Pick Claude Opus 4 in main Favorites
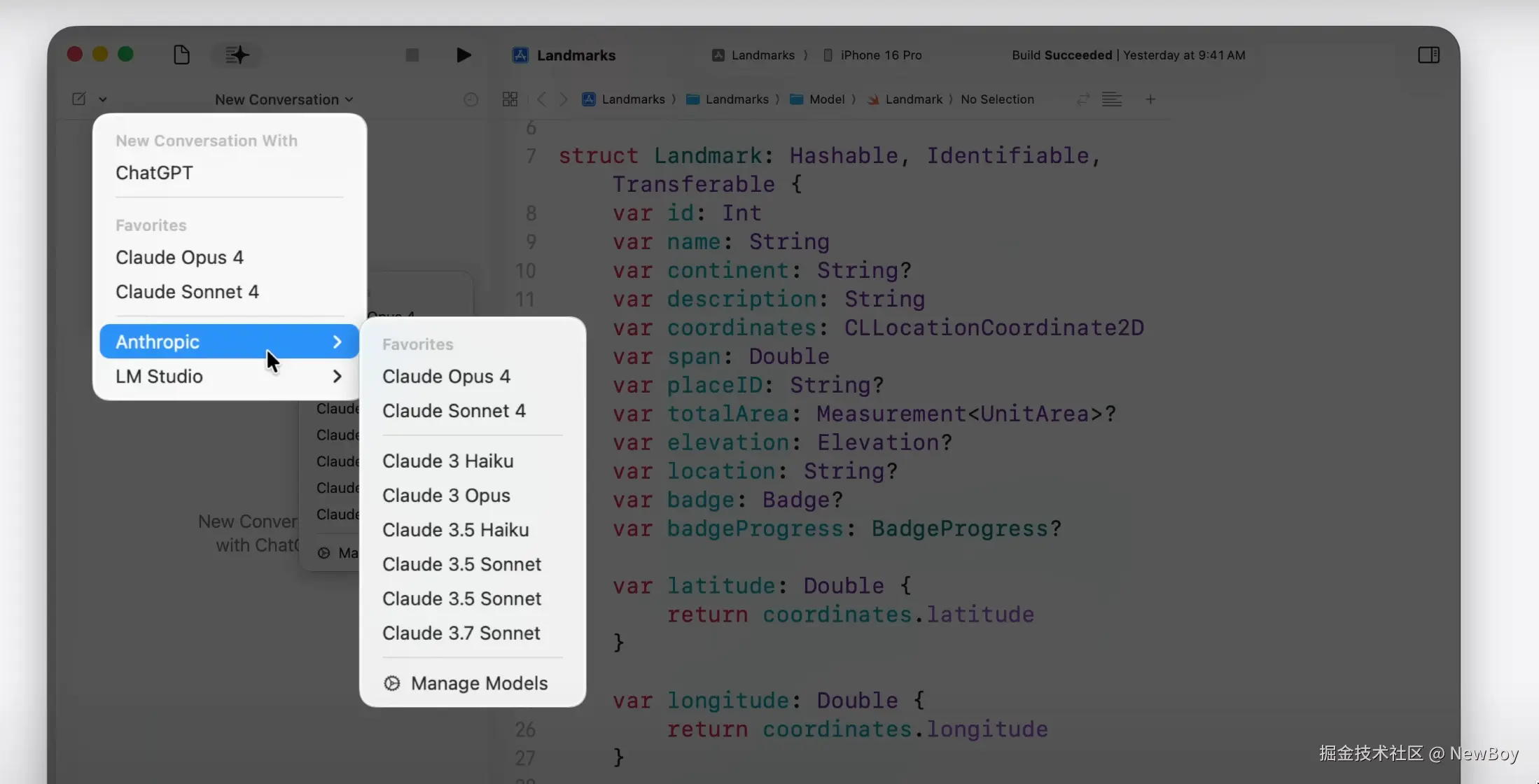 179,258
